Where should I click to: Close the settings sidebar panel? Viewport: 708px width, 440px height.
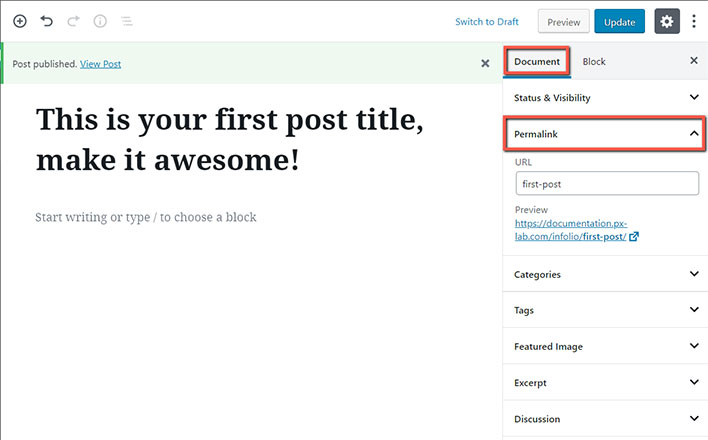(694, 61)
